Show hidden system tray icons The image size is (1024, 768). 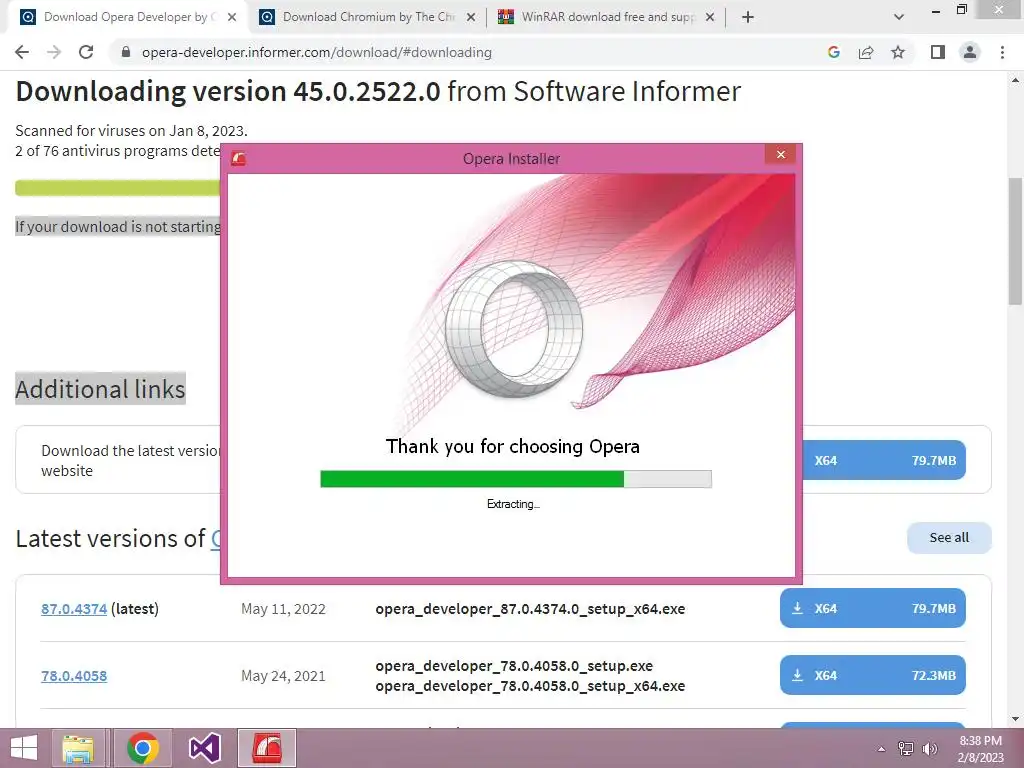(882, 749)
